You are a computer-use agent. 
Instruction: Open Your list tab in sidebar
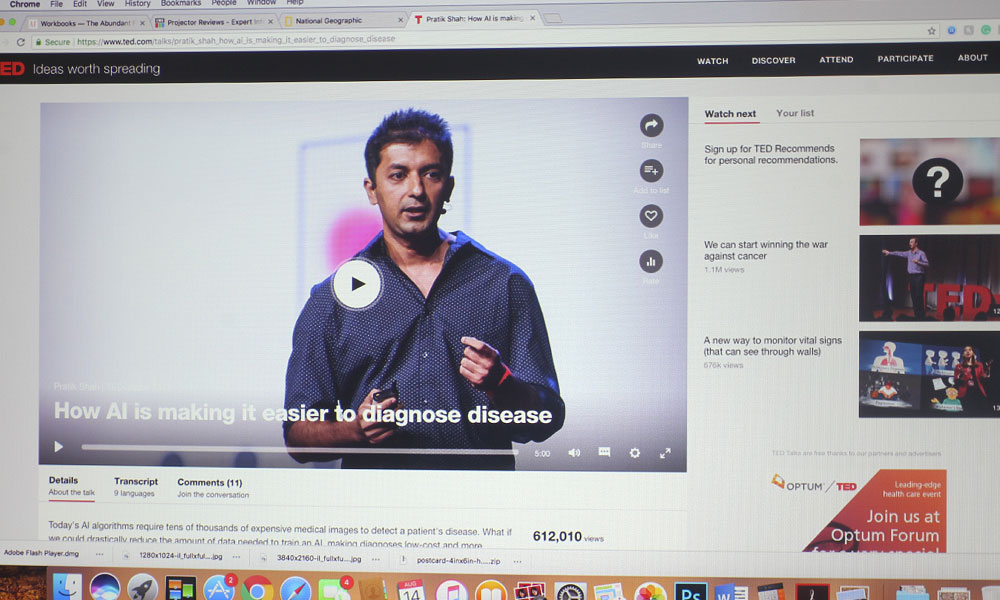pos(795,113)
